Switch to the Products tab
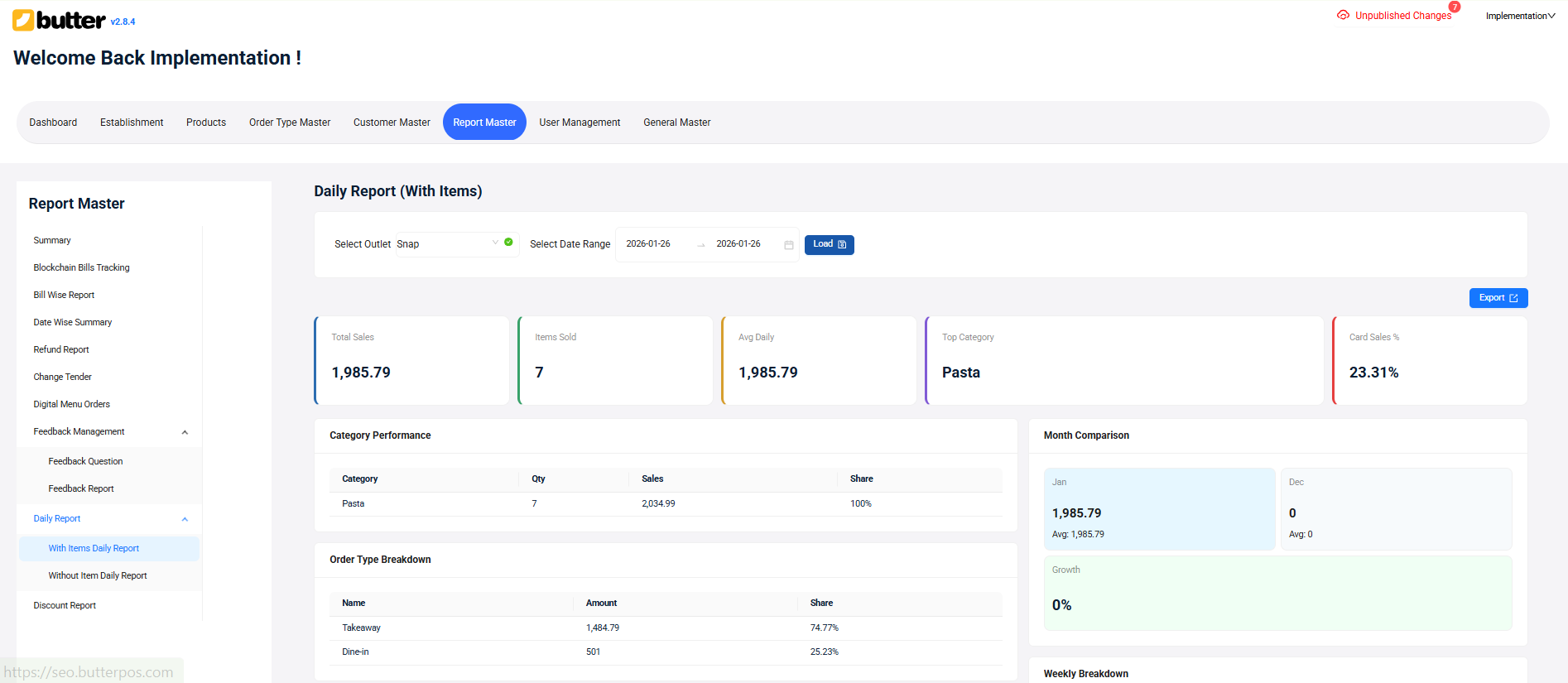This screenshot has width=1568, height=683. (206, 123)
